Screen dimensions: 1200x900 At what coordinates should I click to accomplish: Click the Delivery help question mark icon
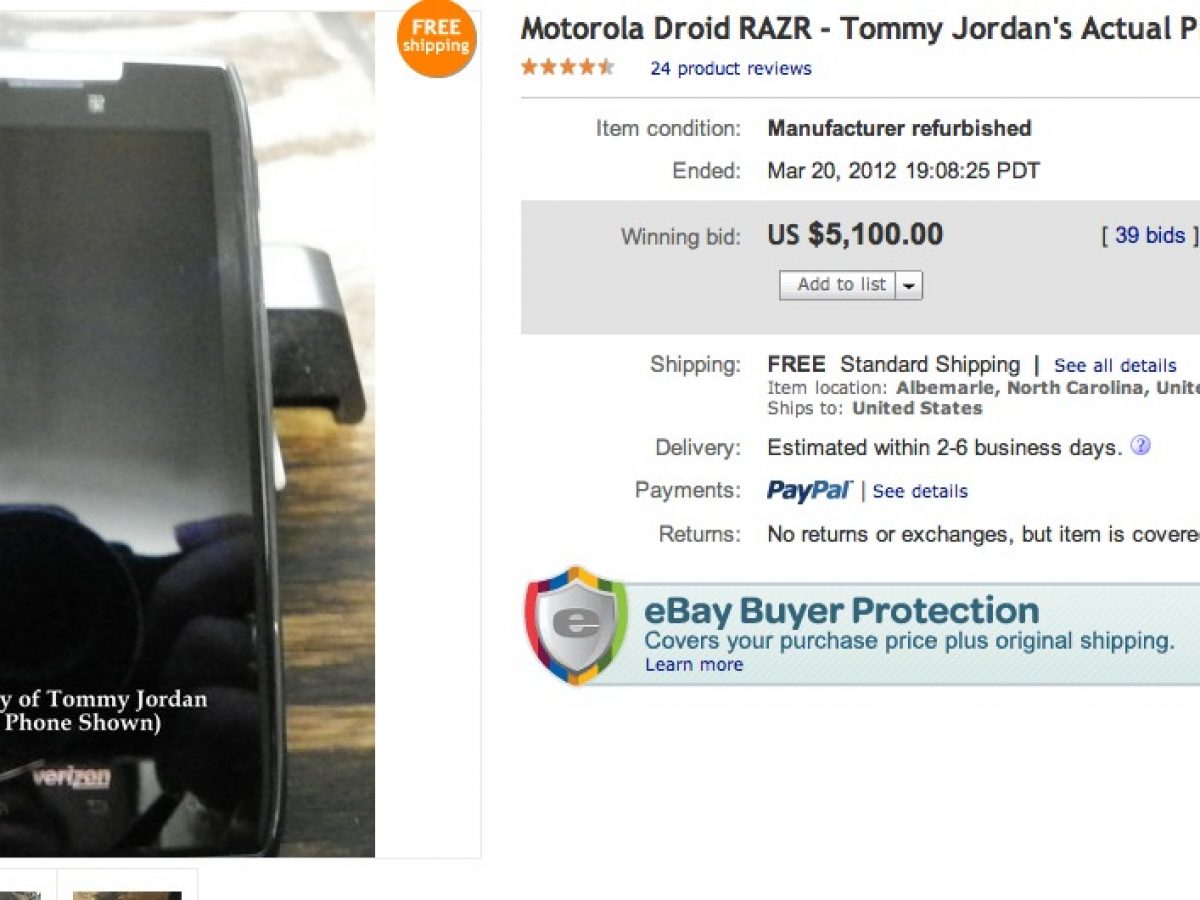click(x=1140, y=446)
